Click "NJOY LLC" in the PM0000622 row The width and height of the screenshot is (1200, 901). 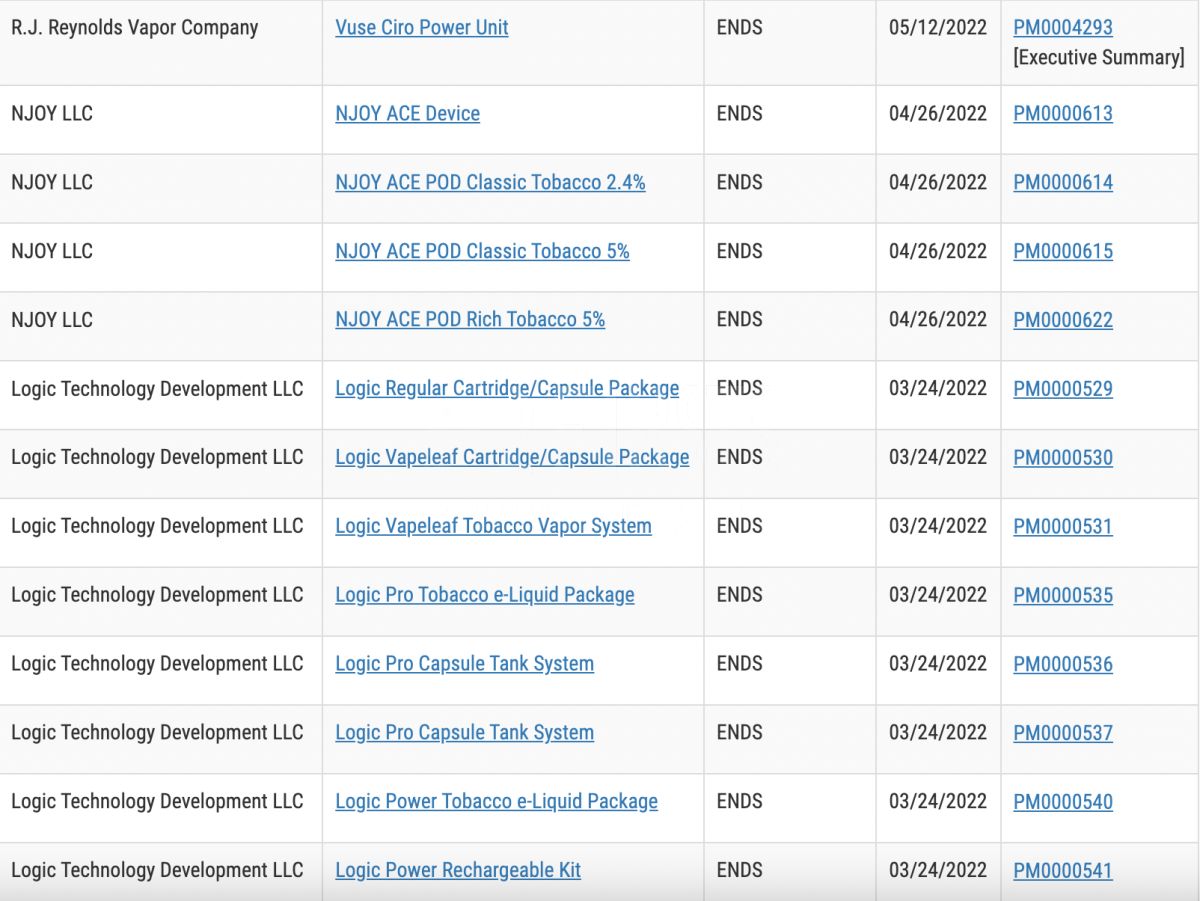pyautogui.click(x=52, y=320)
